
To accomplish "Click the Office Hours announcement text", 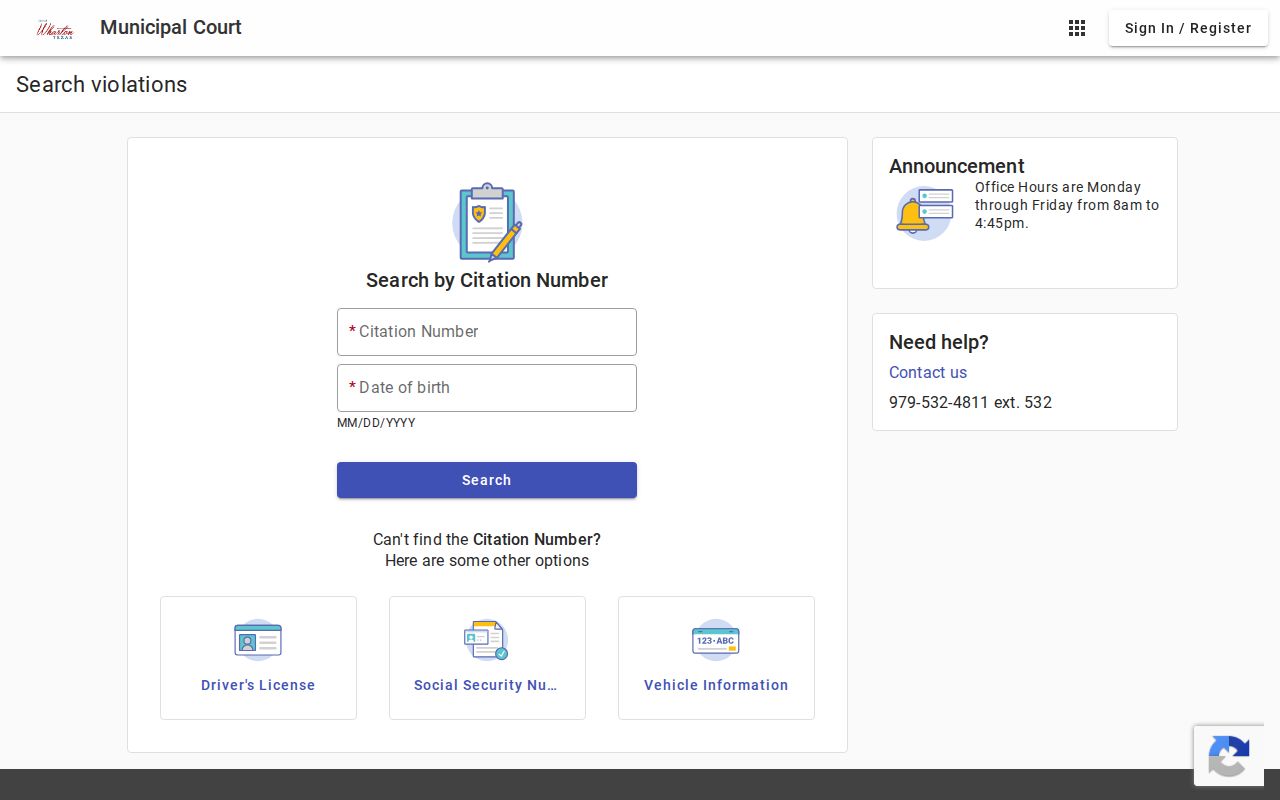I will pyautogui.click(x=1067, y=205).
